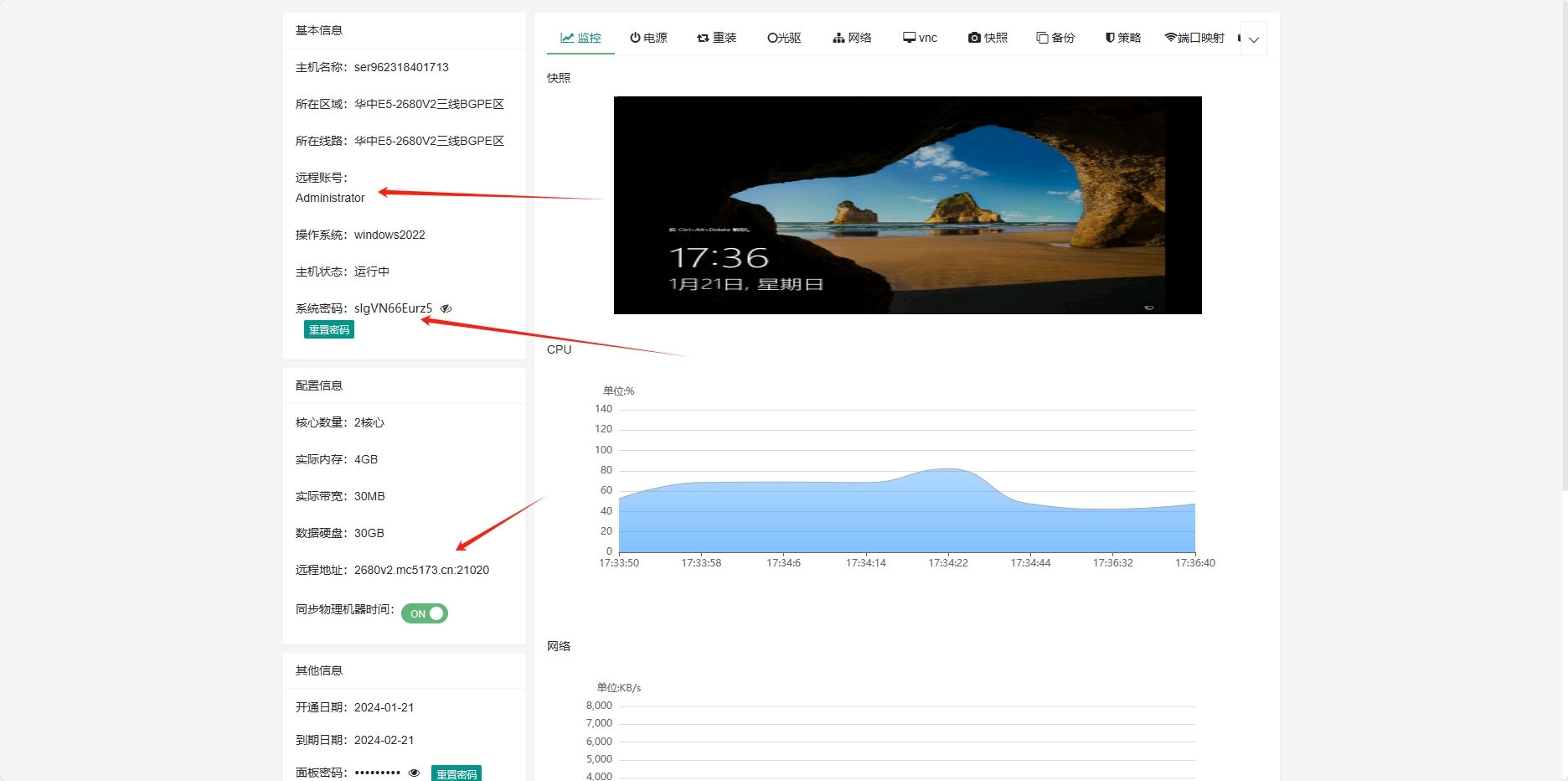Launch the vnc monitor icon

[909, 38]
